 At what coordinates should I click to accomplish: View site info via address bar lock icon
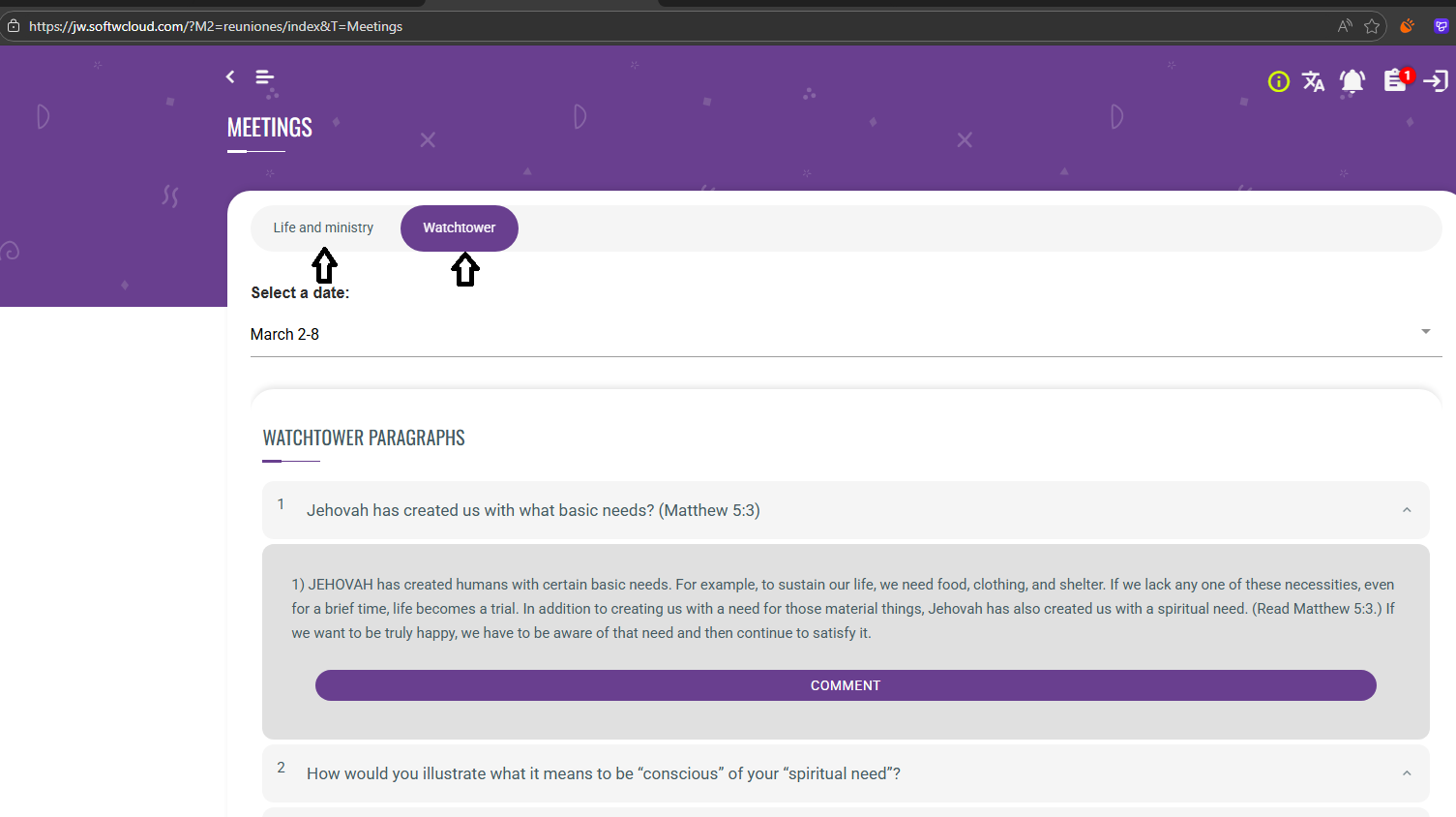click(14, 26)
